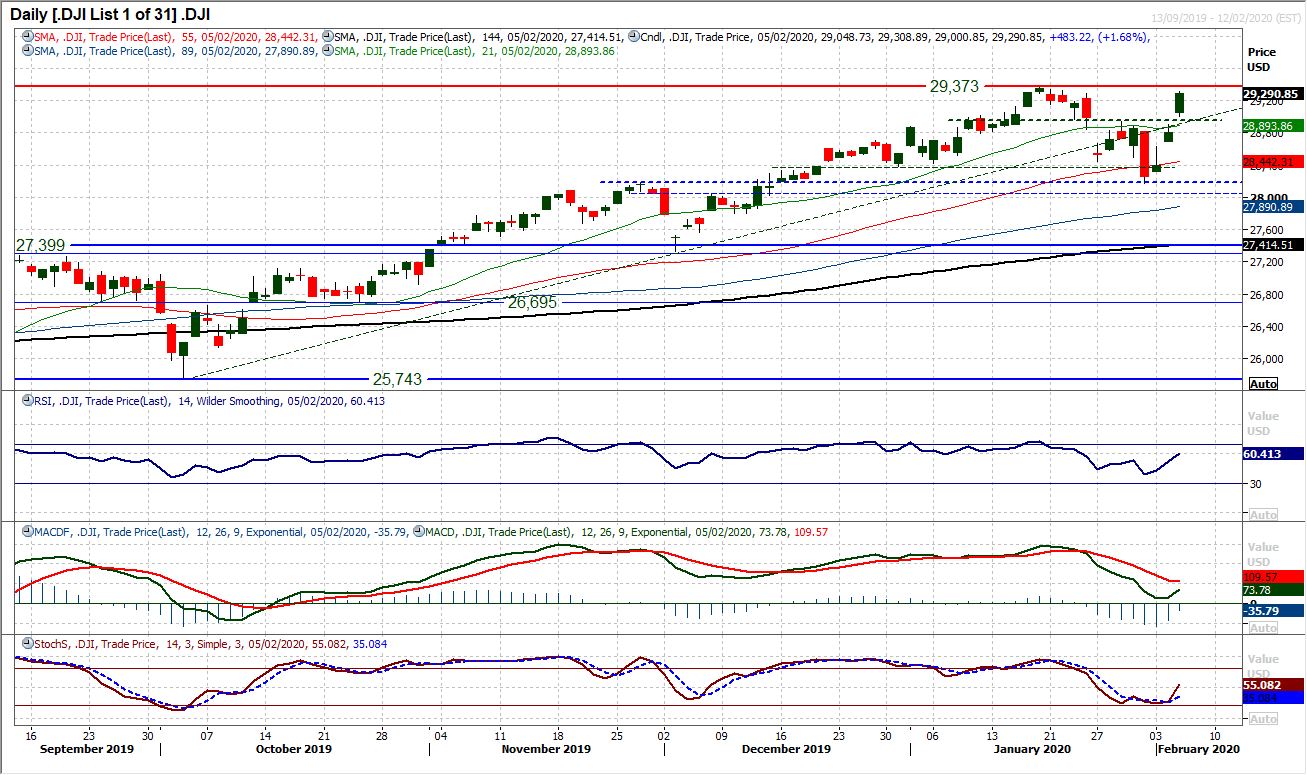
Task: Click the StochS 14, 3 legend text
Action: (x=209, y=644)
